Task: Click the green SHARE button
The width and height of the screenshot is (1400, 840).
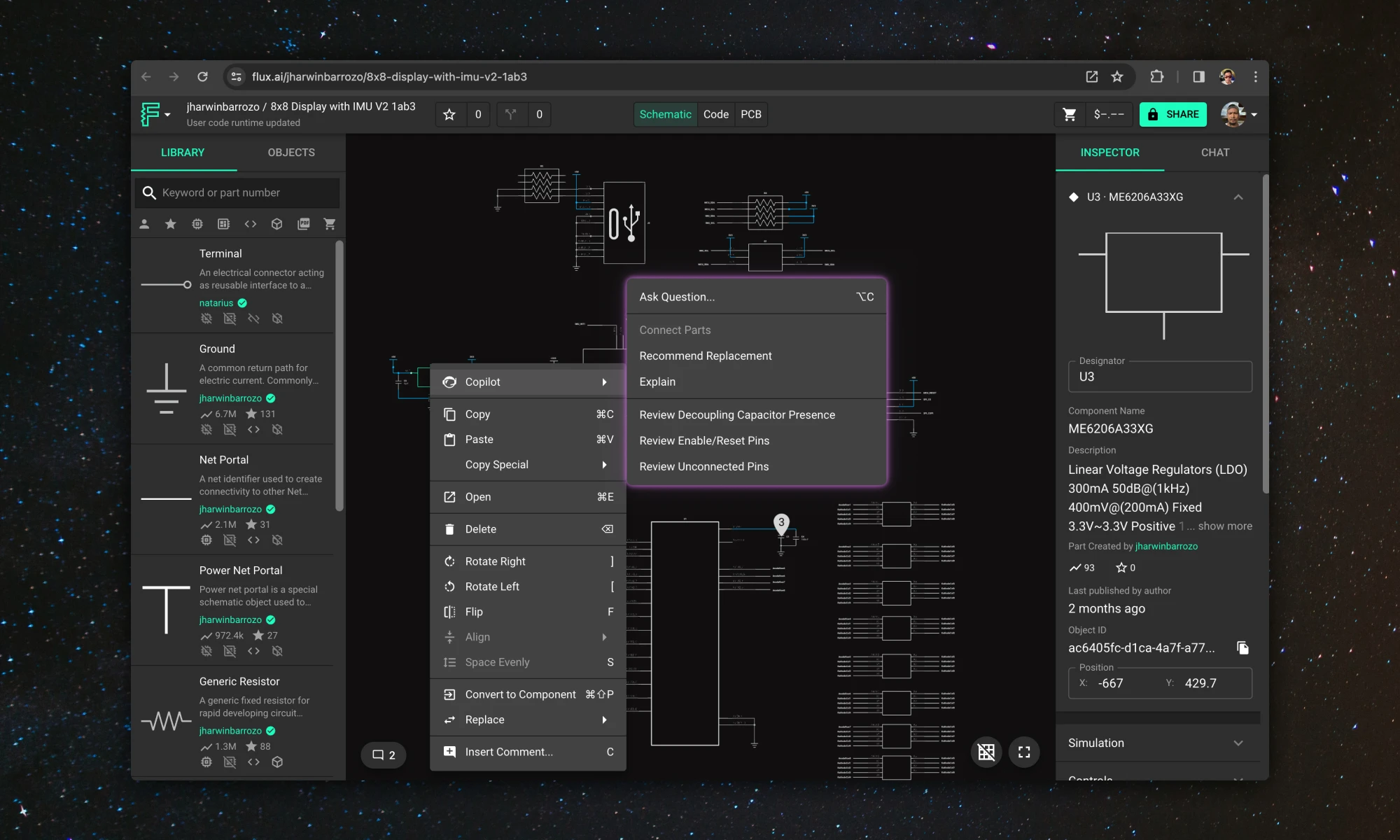Action: [1172, 114]
